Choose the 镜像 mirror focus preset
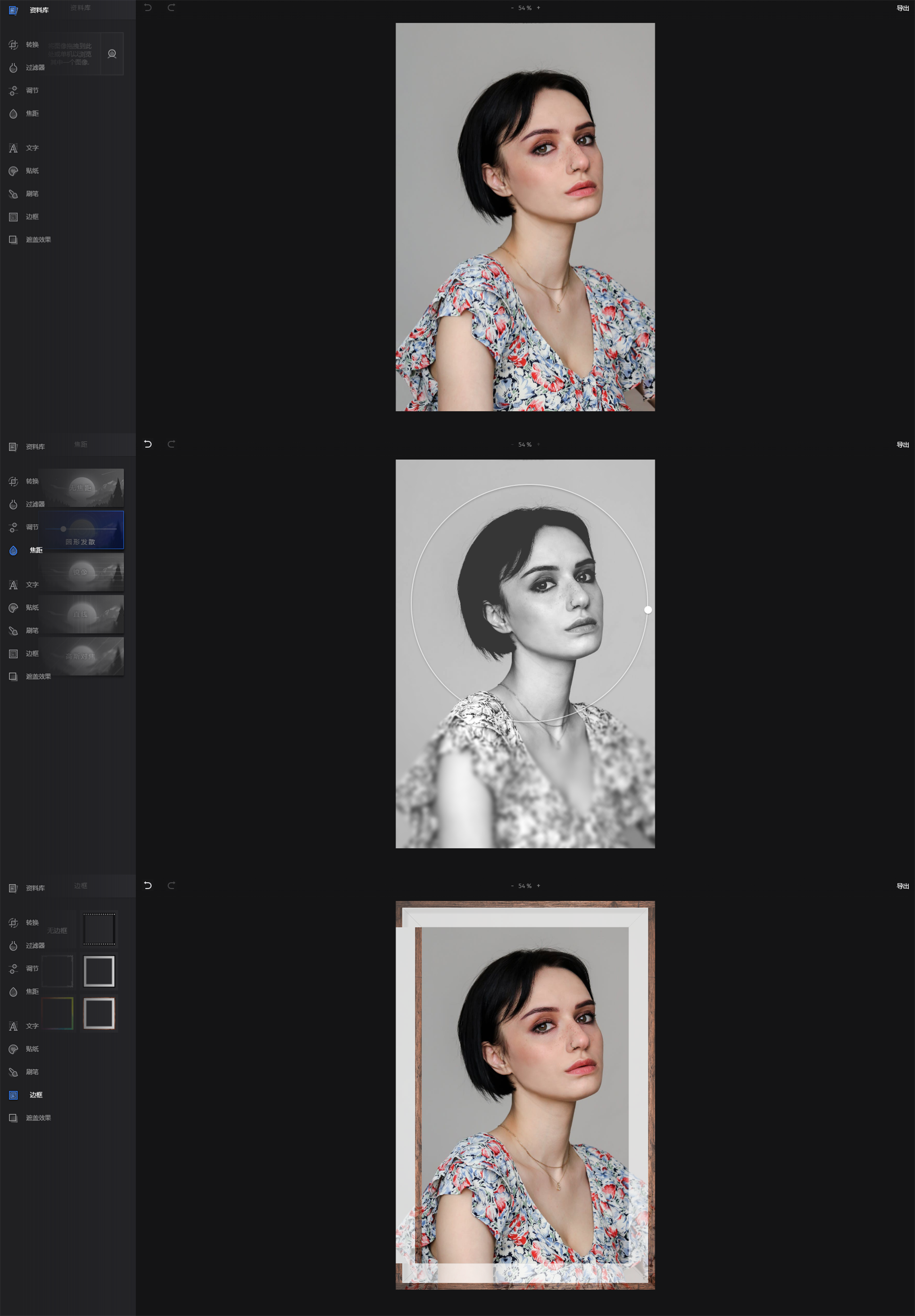This screenshot has width=915, height=1316. [x=81, y=572]
